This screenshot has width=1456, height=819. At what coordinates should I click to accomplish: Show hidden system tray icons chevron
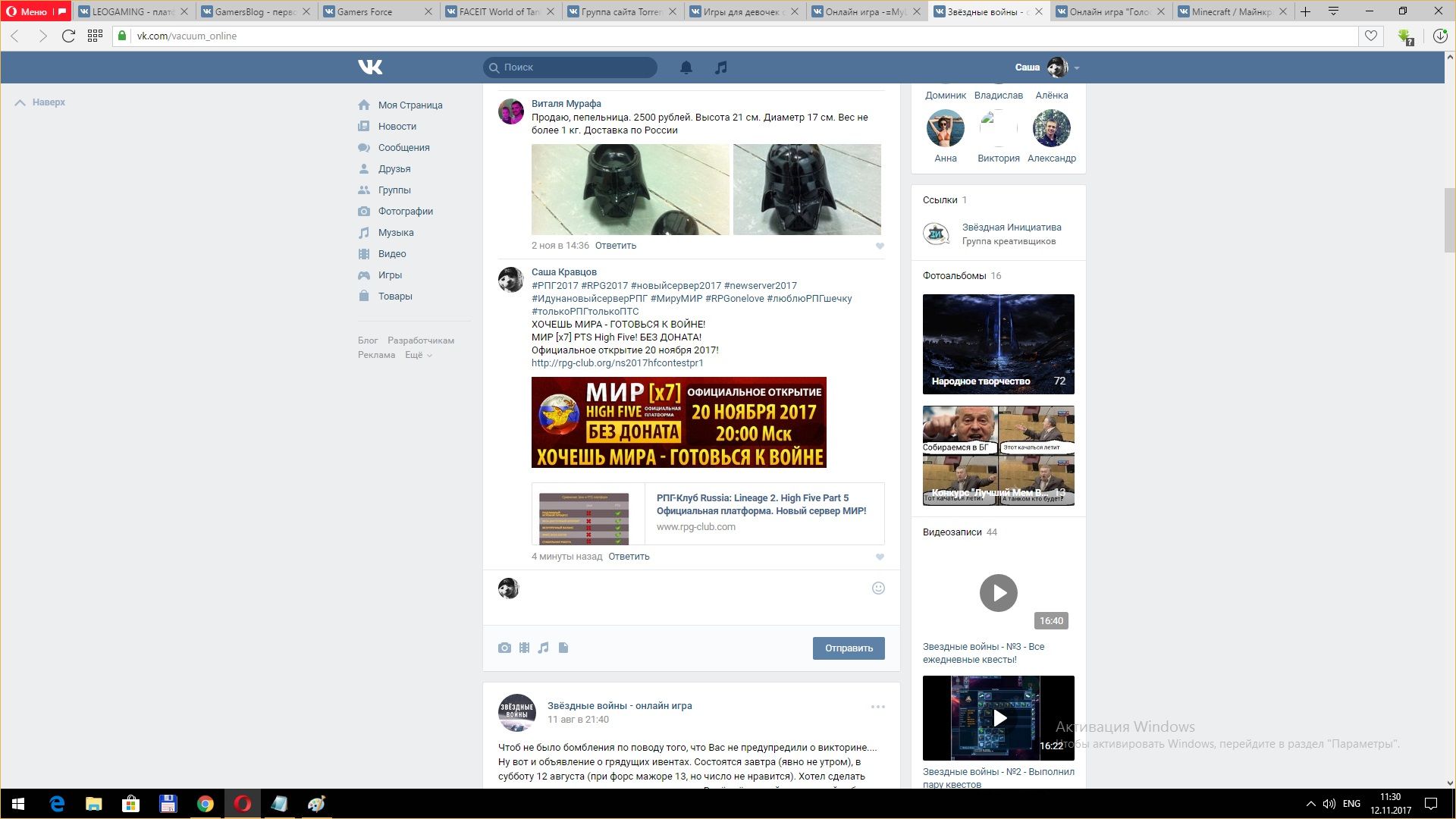point(1310,804)
